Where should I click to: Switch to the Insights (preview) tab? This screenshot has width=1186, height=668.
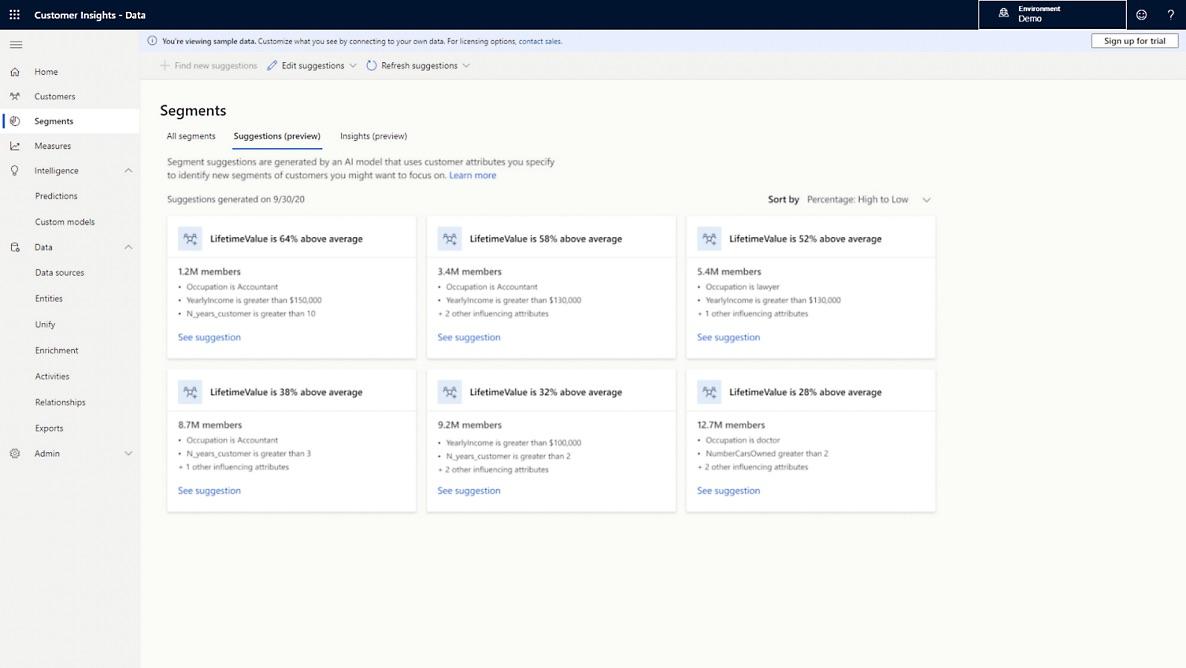(x=373, y=136)
